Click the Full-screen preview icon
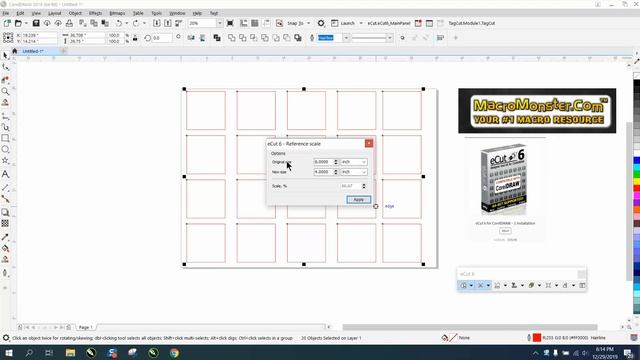 (230, 23)
